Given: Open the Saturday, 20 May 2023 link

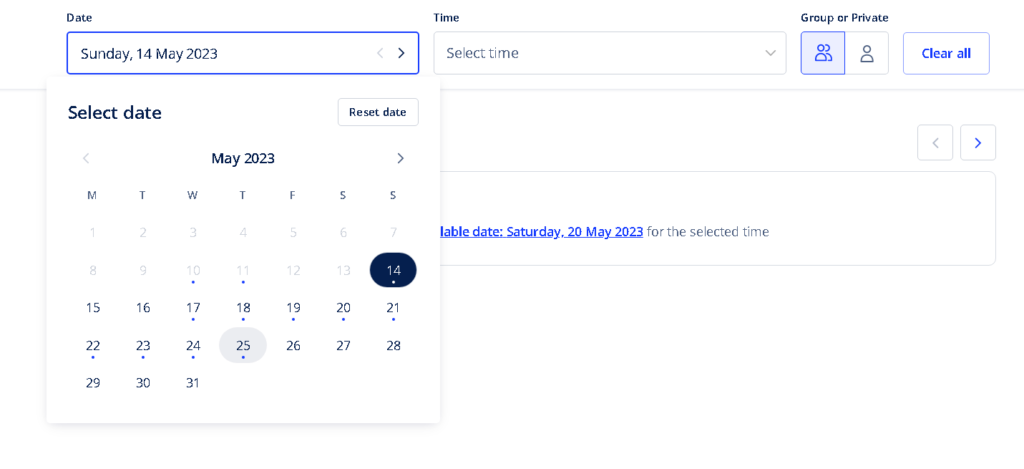Looking at the screenshot, I should pos(540,231).
